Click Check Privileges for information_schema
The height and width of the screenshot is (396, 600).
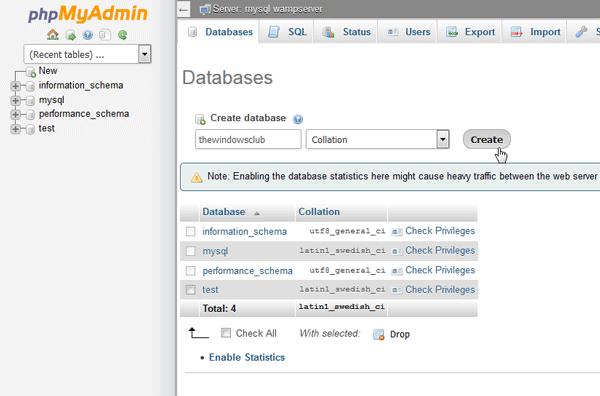click(x=440, y=231)
